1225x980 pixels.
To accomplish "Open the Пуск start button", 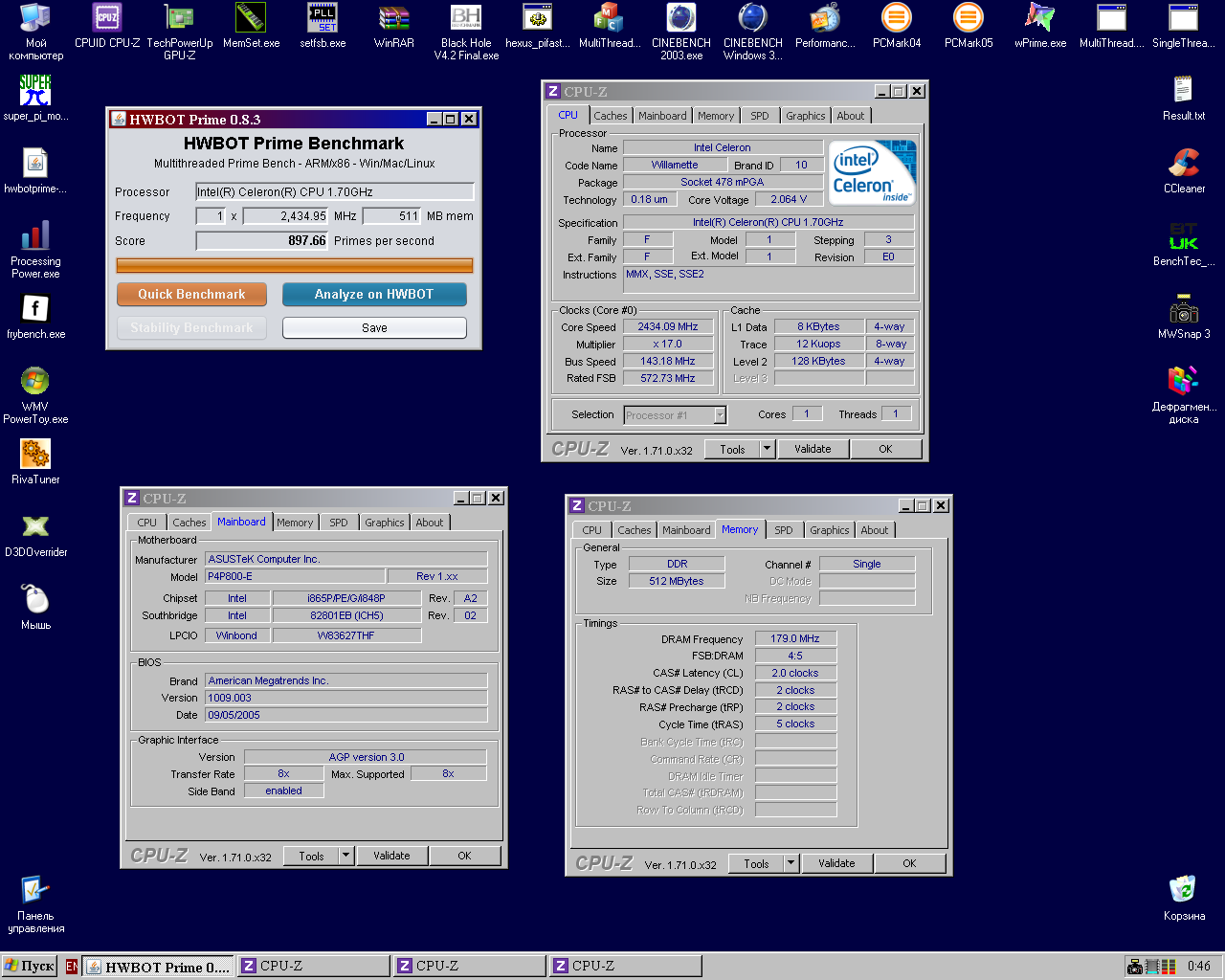I will pyautogui.click(x=30, y=966).
